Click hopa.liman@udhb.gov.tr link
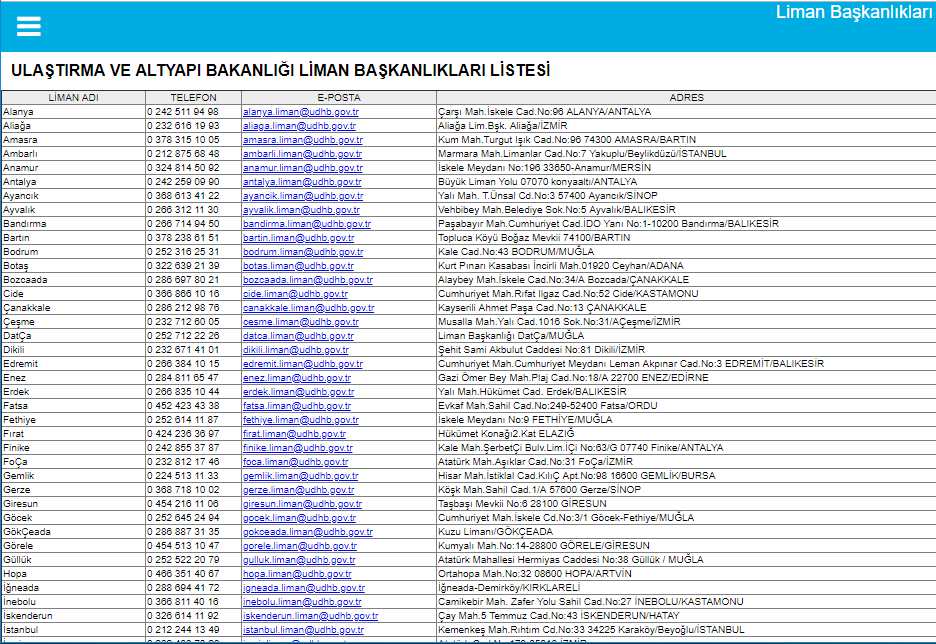The image size is (936, 644). (x=297, y=574)
